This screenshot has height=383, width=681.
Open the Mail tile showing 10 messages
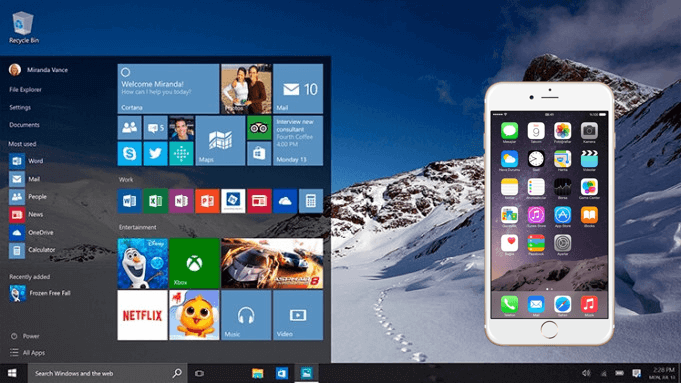click(298, 89)
